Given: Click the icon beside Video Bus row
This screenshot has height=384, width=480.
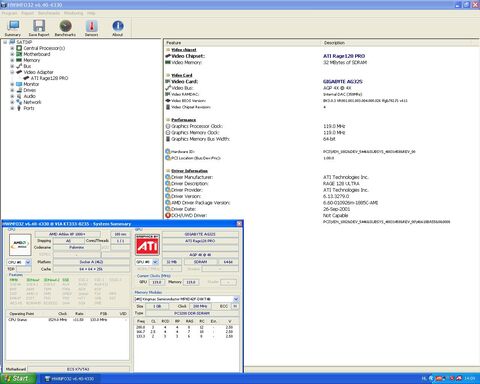Looking at the screenshot, I should point(168,88).
